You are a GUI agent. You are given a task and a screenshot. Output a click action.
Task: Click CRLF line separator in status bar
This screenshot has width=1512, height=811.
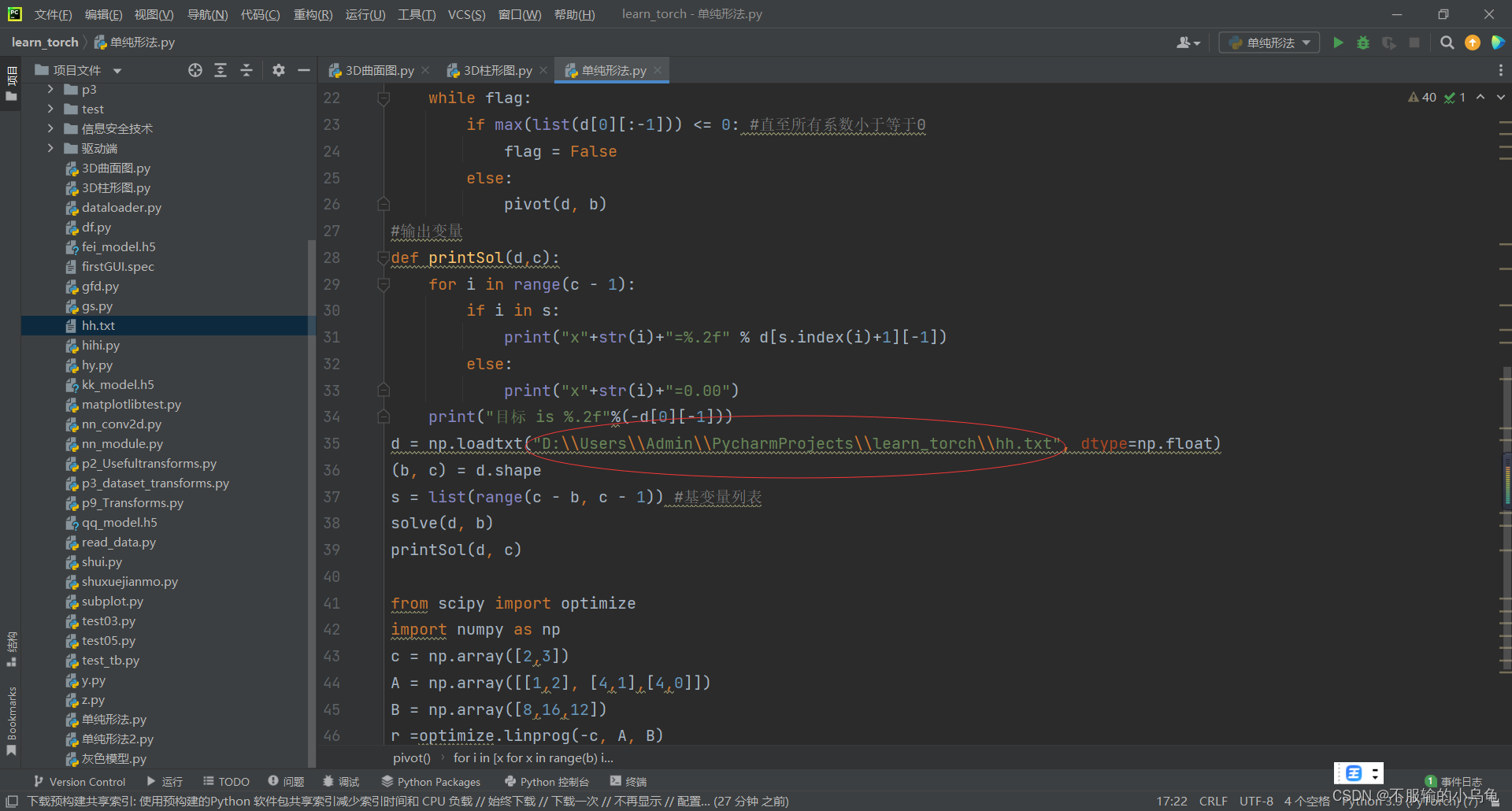[1213, 801]
